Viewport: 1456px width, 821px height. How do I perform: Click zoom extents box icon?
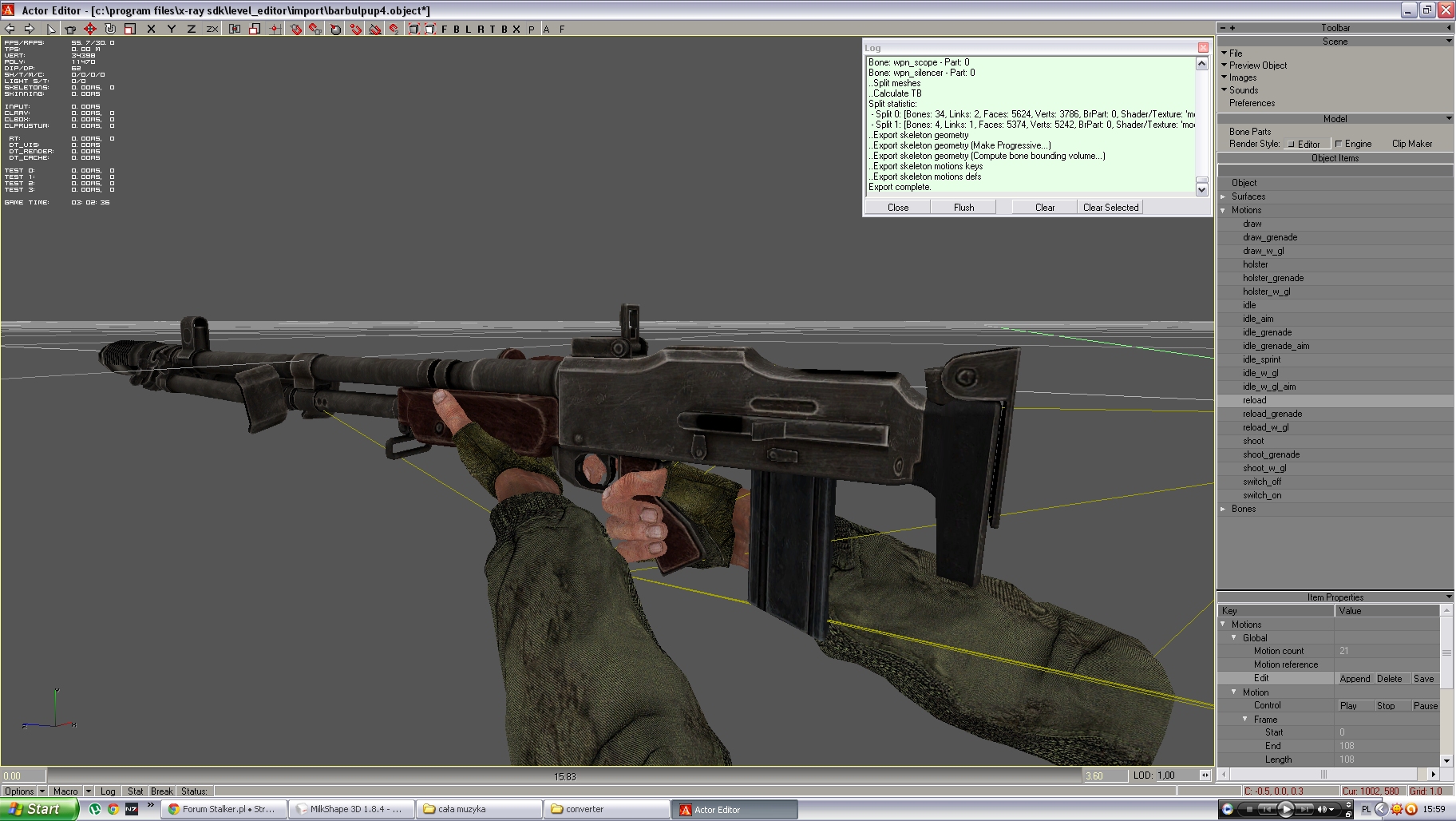coord(413,29)
